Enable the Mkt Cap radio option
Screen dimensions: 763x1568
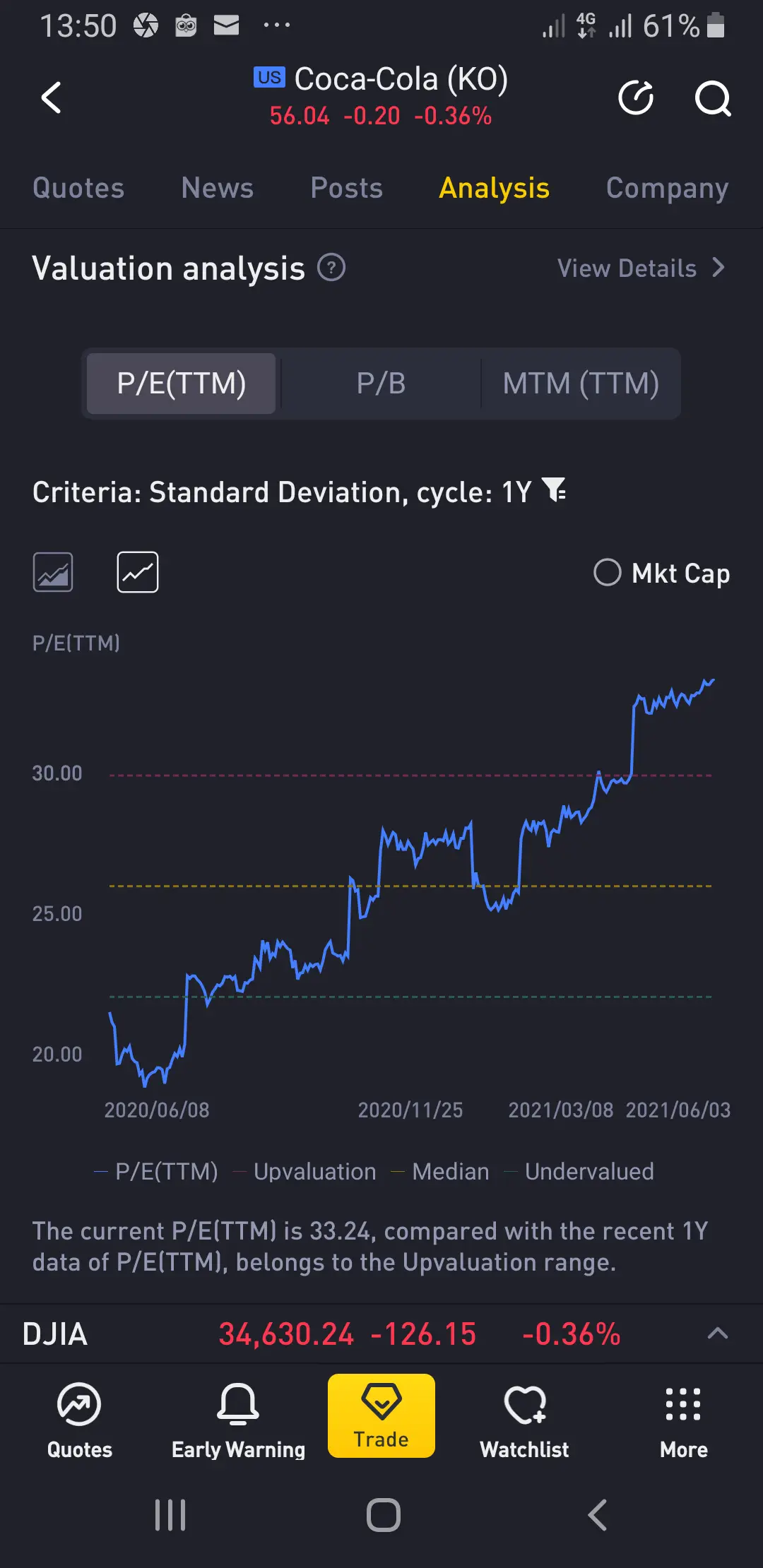tap(608, 572)
